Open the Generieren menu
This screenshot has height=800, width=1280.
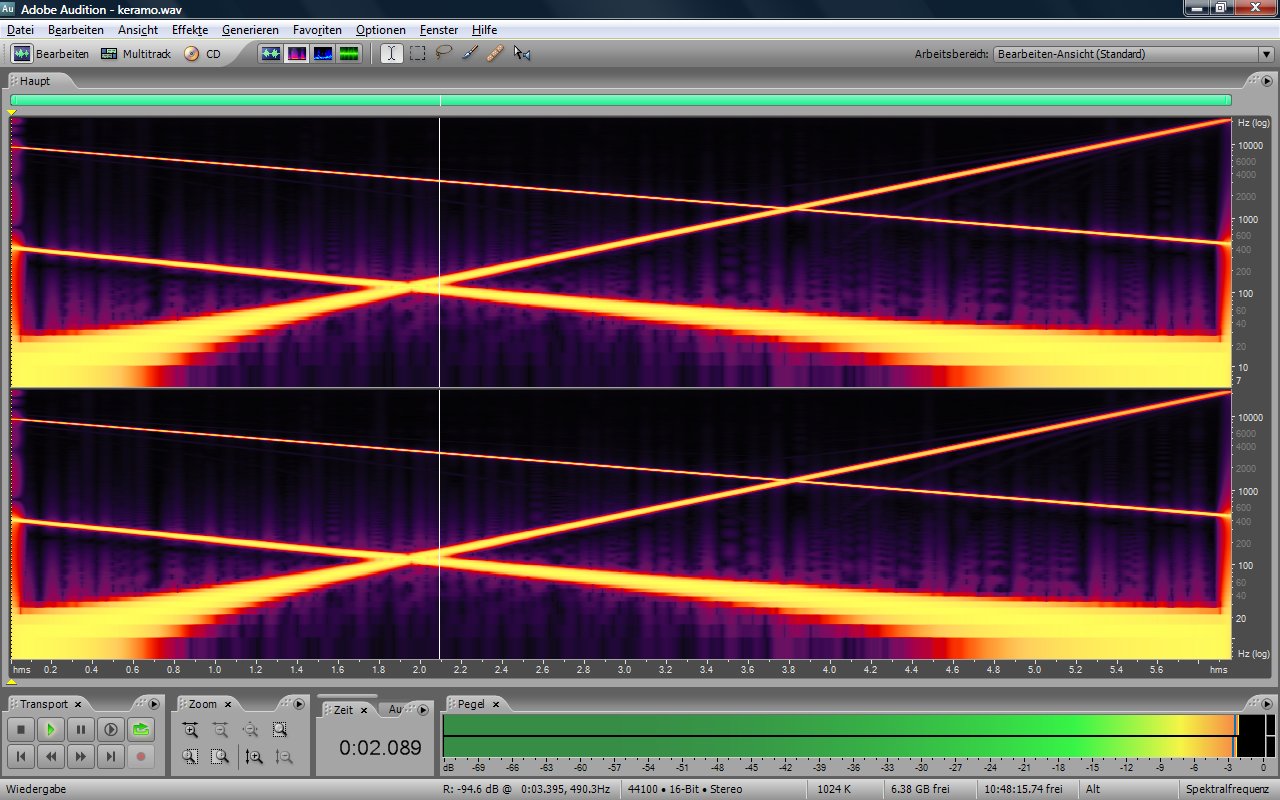(250, 30)
